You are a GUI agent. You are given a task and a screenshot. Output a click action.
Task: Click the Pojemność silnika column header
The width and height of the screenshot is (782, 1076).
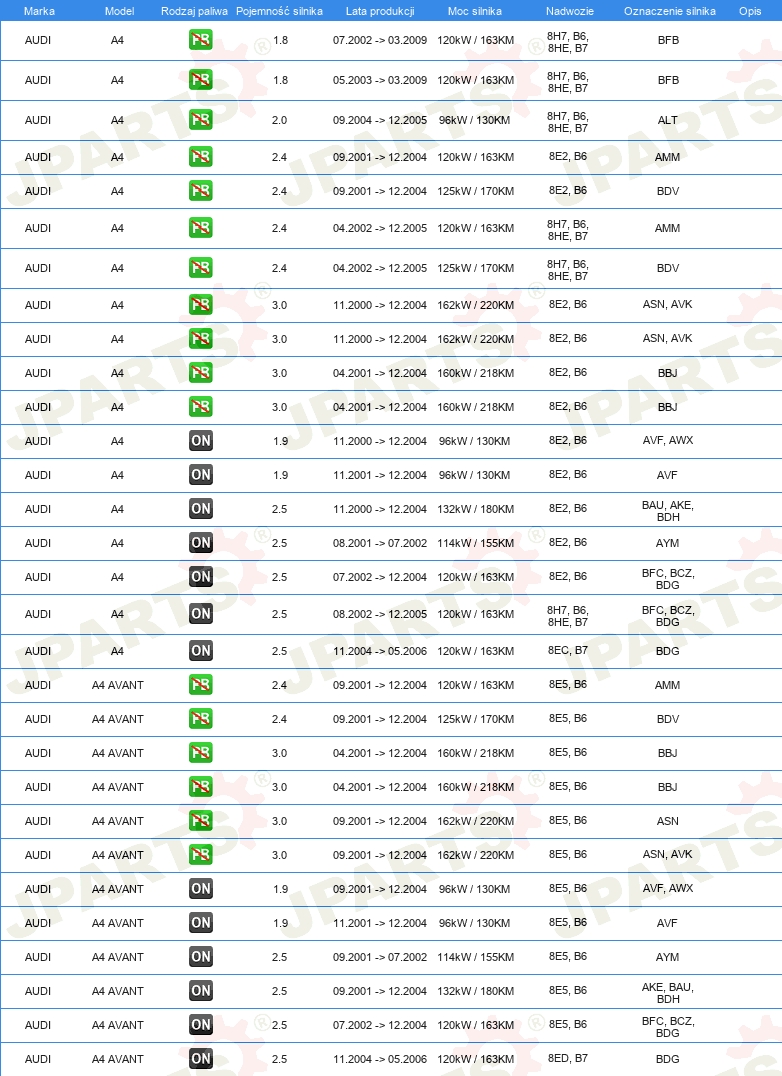[279, 11]
